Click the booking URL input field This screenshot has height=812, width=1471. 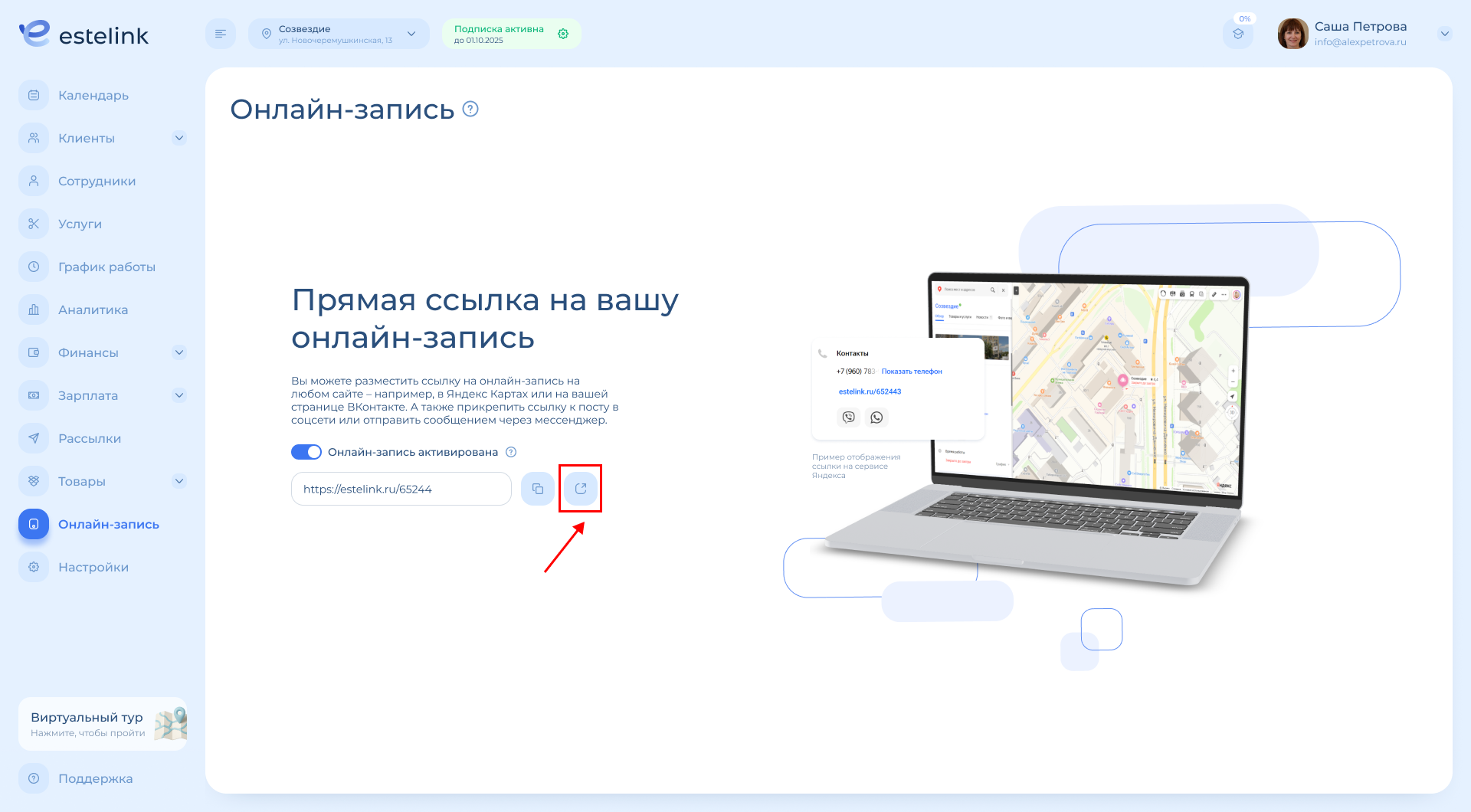401,489
